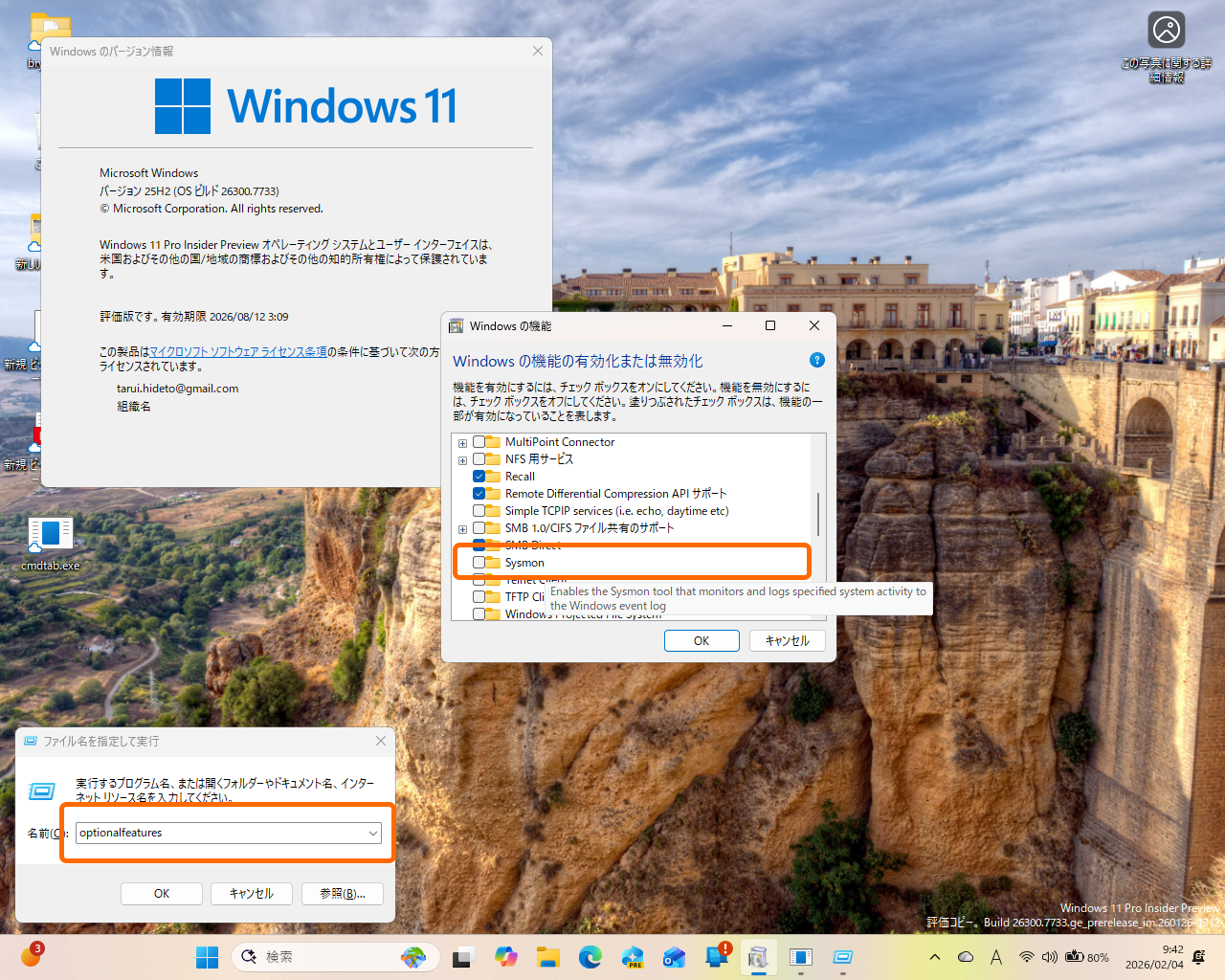Uncheck Remote Differential Compression API サポート
The width and height of the screenshot is (1225, 980).
[x=477, y=493]
